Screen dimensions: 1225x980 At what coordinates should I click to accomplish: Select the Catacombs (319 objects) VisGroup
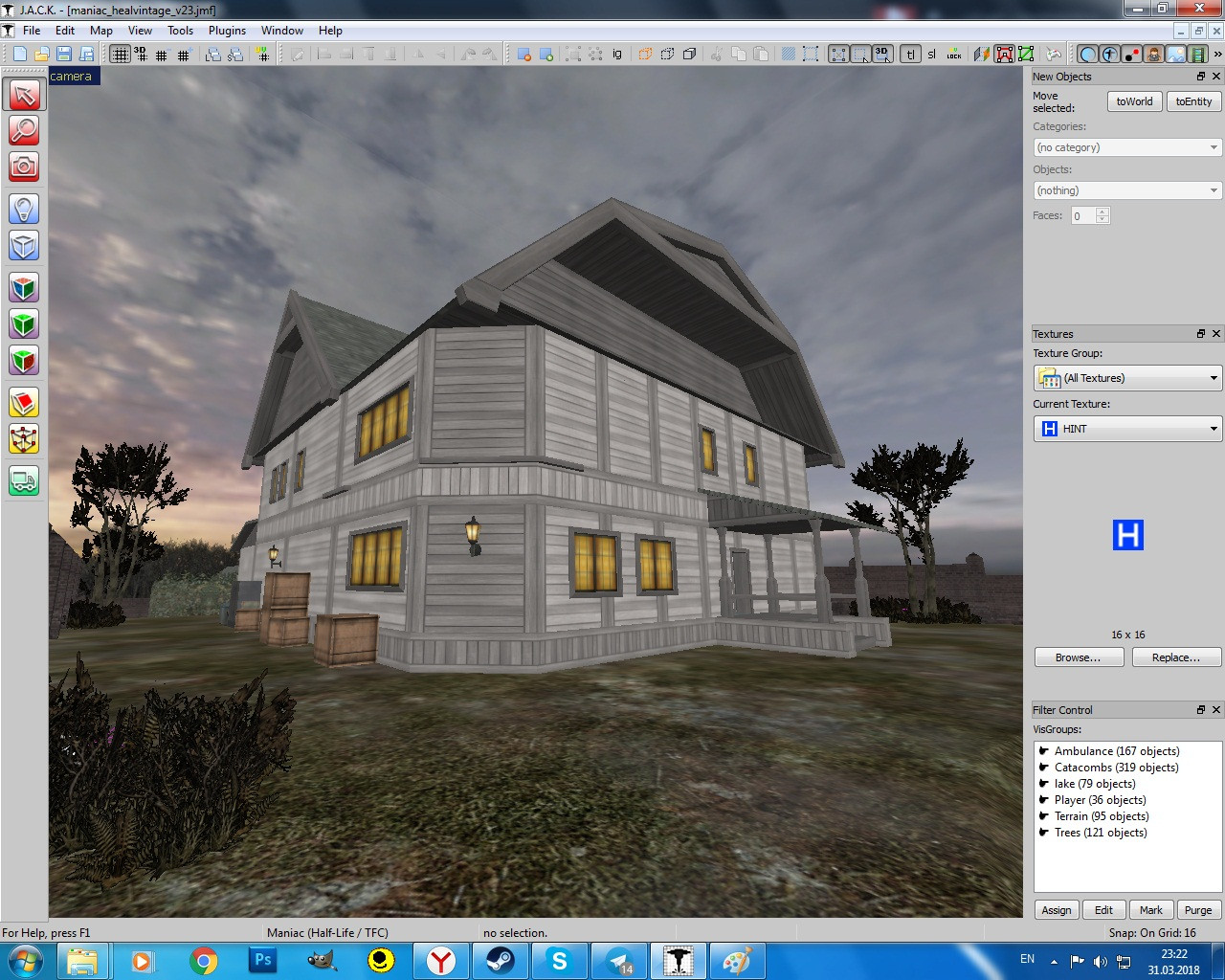tap(1116, 768)
